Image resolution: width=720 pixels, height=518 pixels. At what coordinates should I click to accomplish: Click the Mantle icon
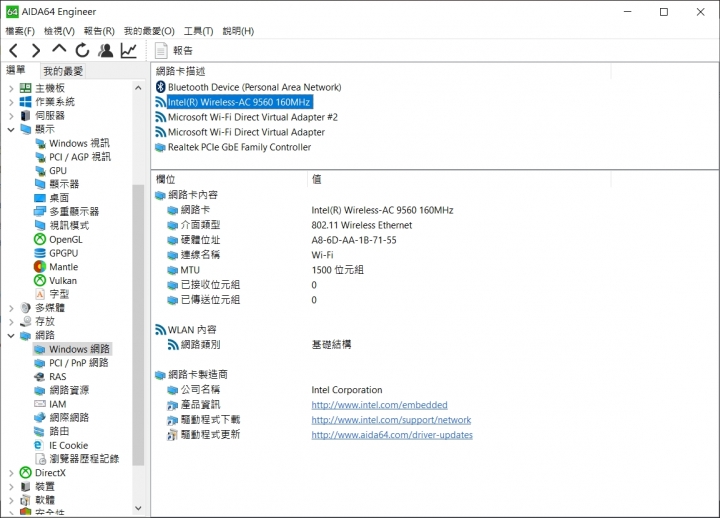coord(40,267)
